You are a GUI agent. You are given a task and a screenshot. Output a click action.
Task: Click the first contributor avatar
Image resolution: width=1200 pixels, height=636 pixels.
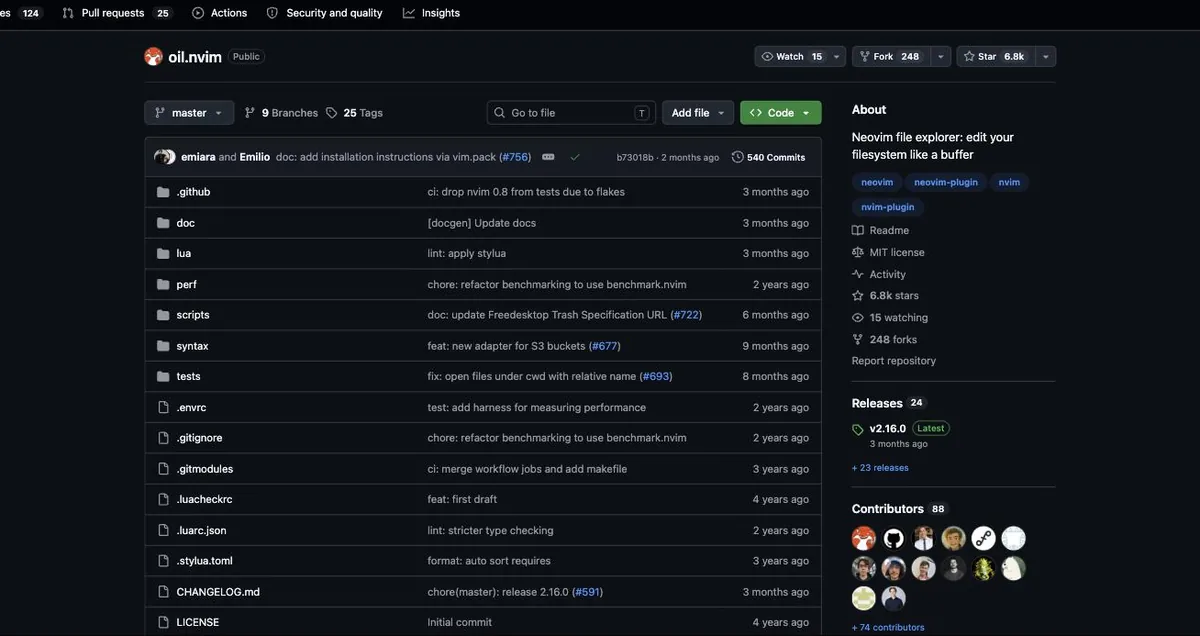point(864,539)
